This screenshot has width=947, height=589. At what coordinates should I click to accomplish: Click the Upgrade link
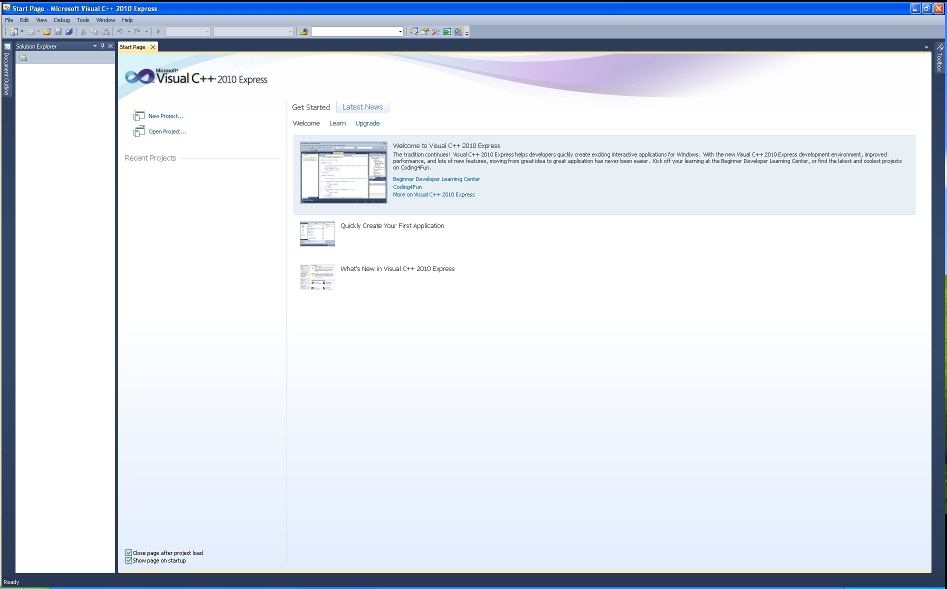[367, 123]
